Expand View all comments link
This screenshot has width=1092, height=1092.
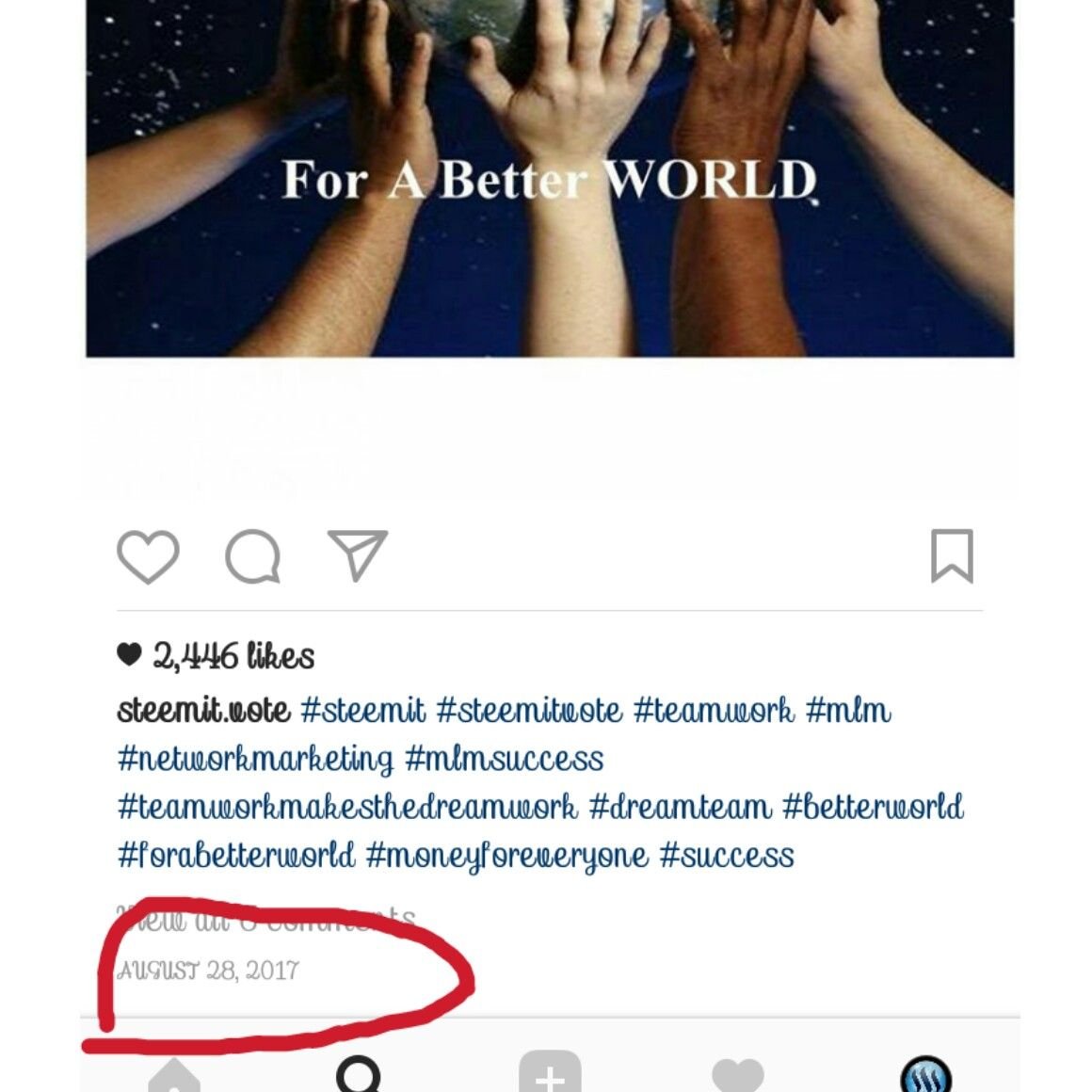(266, 920)
